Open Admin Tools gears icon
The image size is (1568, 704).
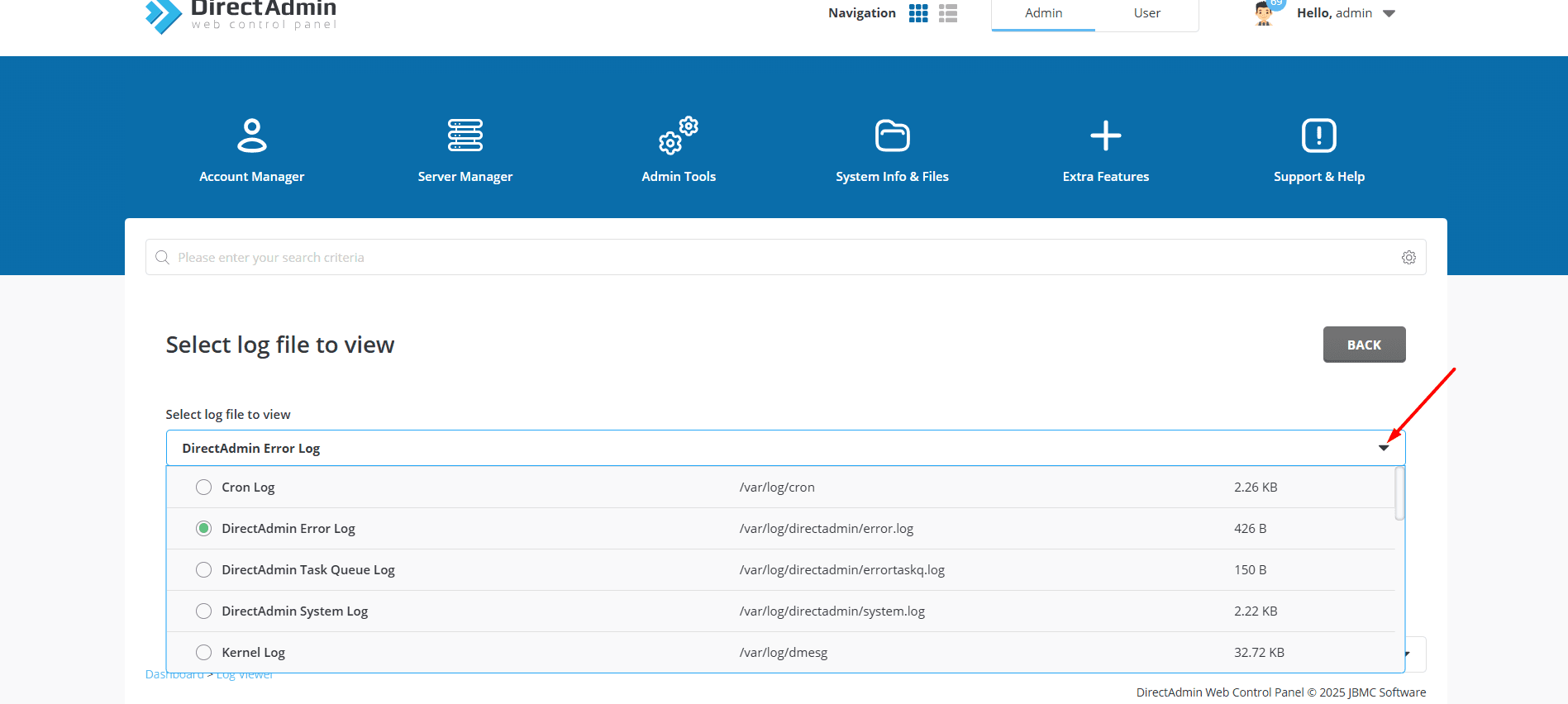point(678,136)
